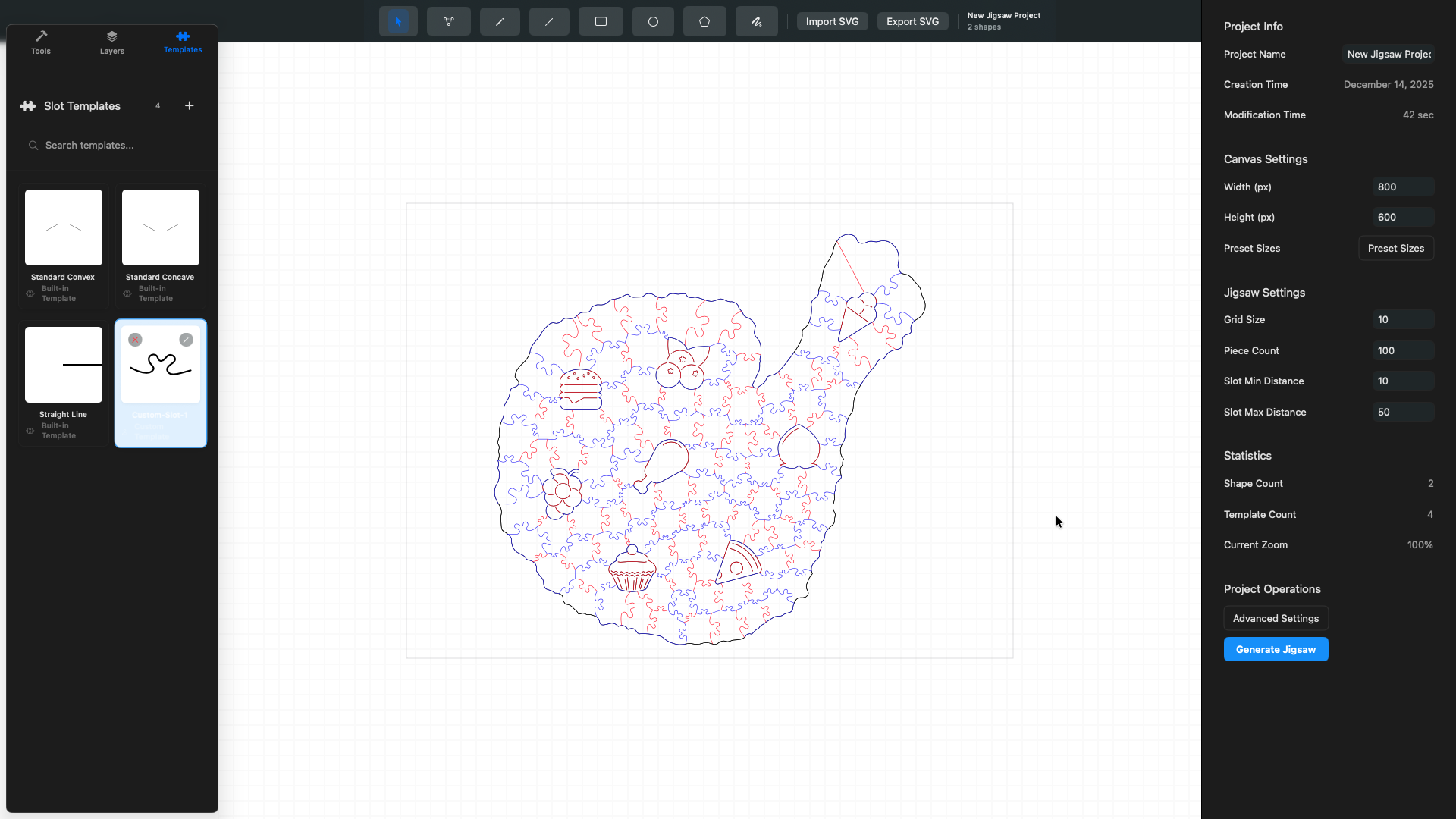
Task: Select the Rectangle tool
Action: point(601,21)
